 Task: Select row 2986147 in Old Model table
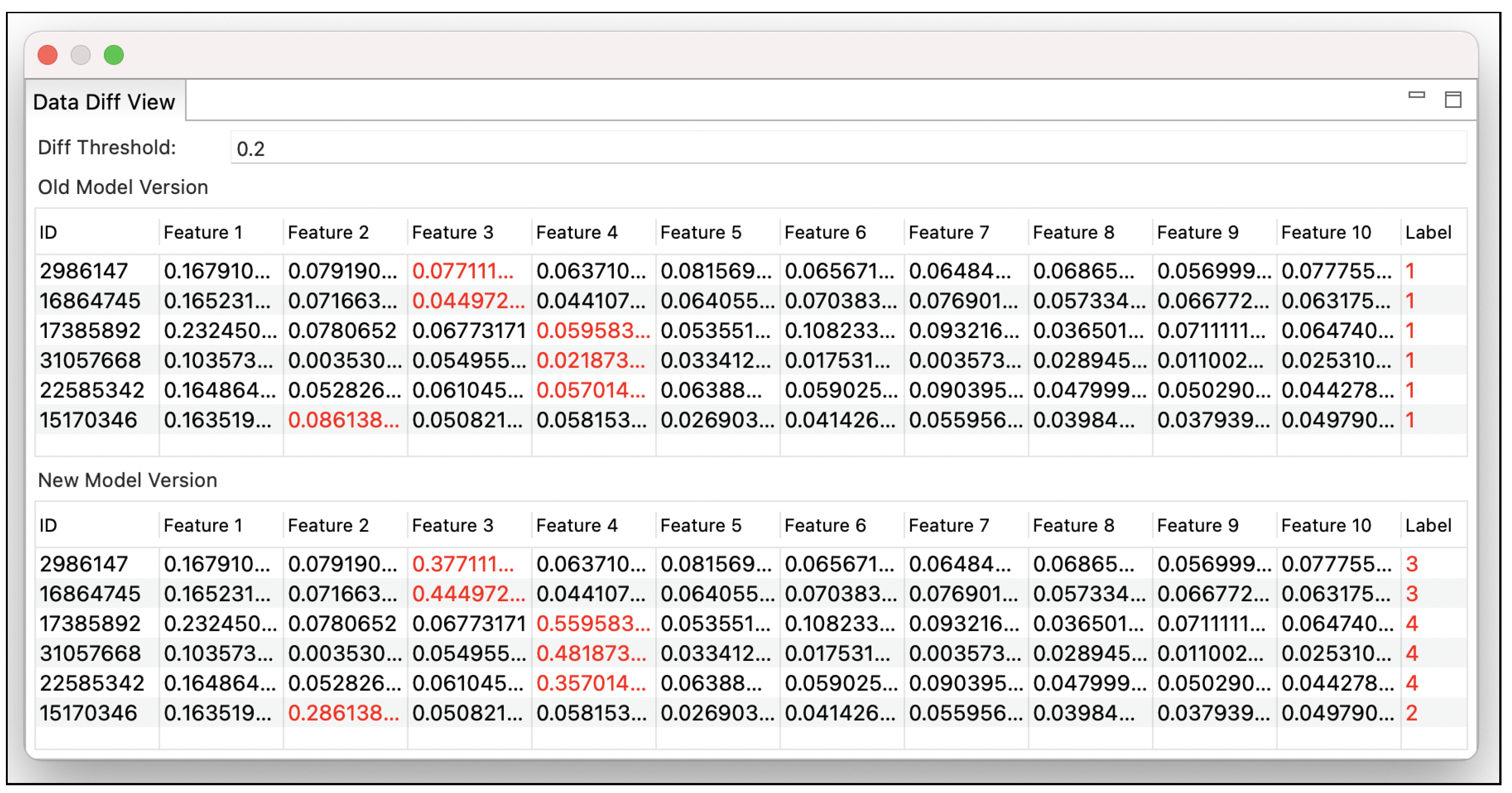pos(83,271)
